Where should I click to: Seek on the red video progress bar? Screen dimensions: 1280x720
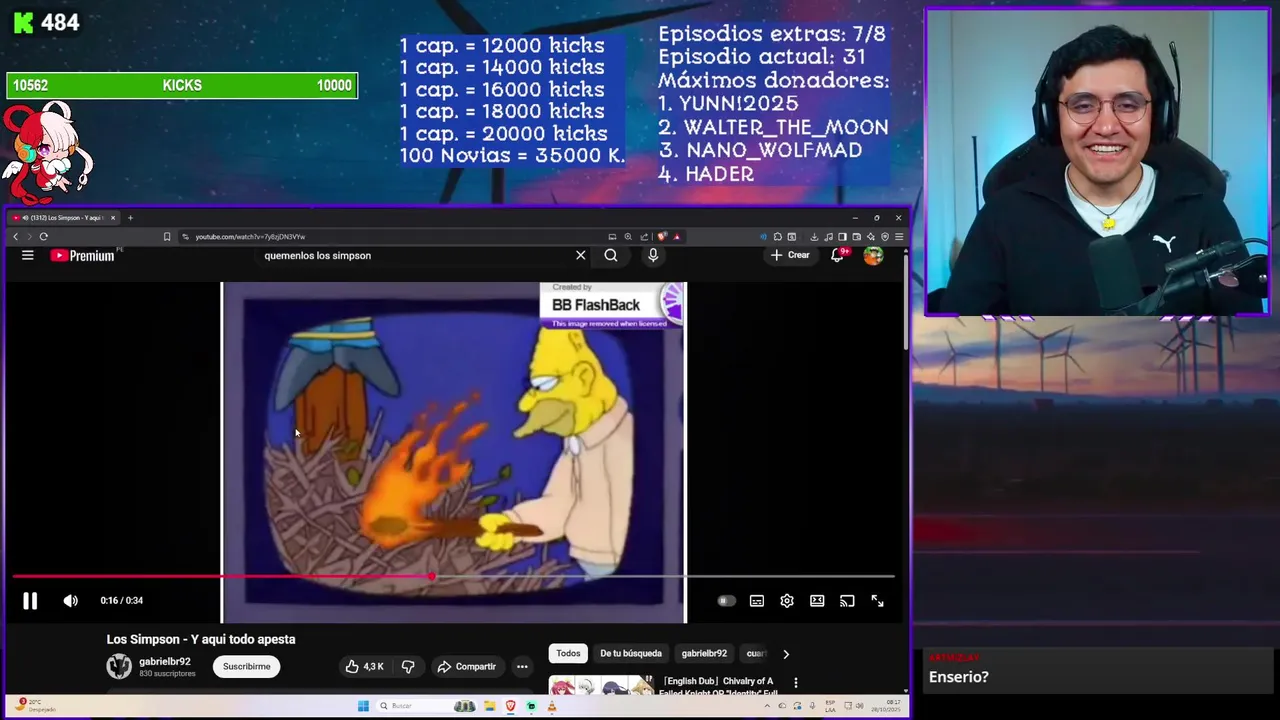click(x=453, y=577)
